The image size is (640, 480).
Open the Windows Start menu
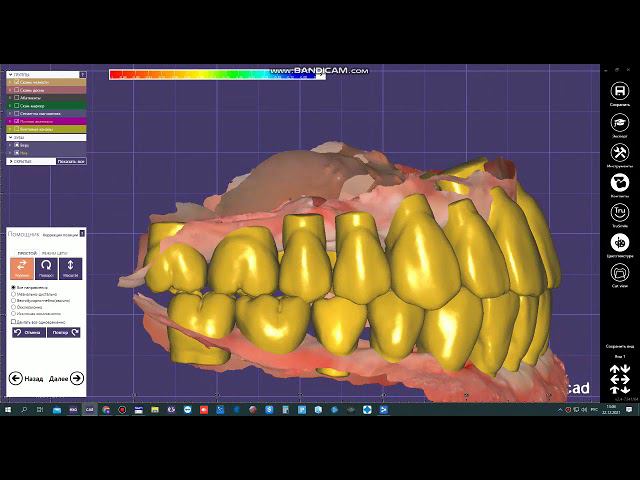8,409
